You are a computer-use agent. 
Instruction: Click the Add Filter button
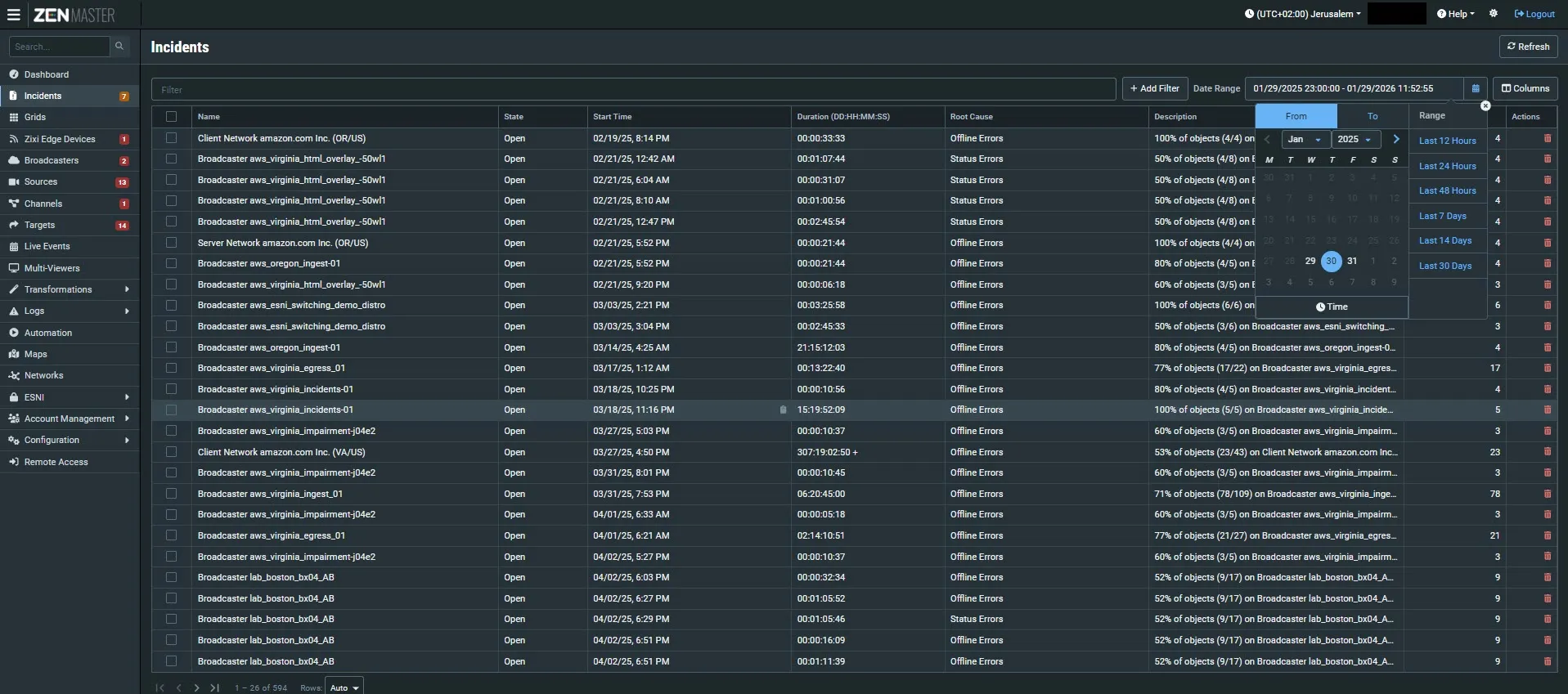(x=1154, y=88)
